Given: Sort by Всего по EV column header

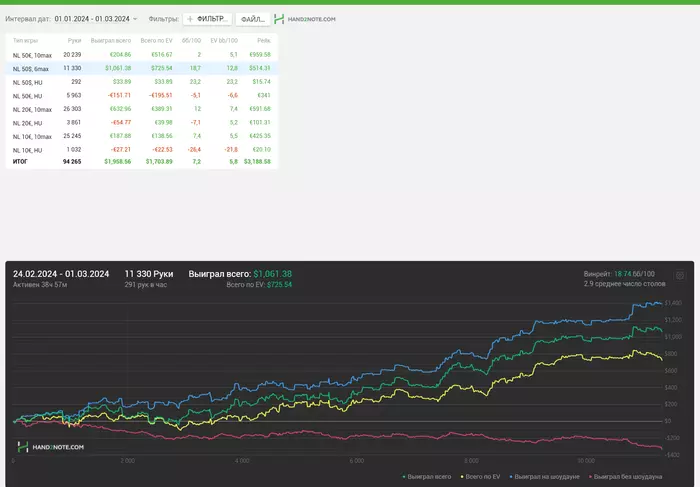Looking at the screenshot, I should (156, 41).
